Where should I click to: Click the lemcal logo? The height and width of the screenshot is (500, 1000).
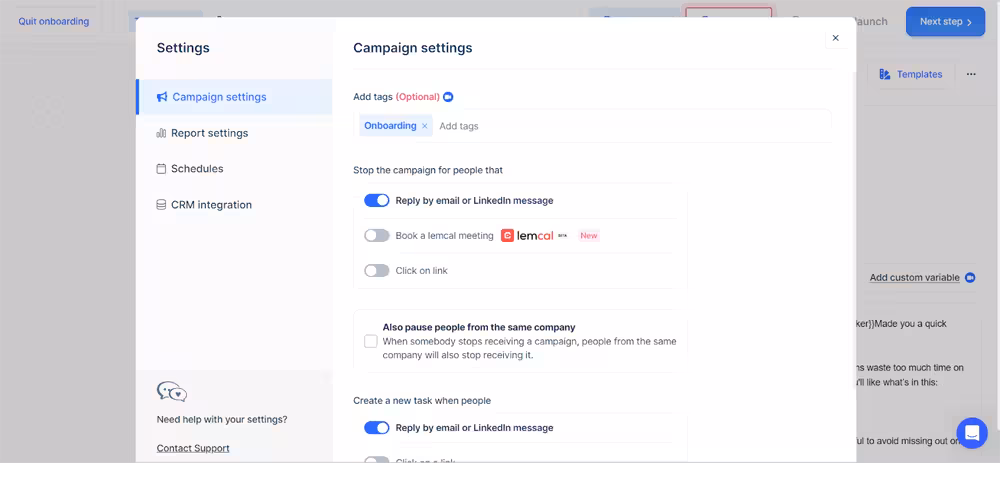[x=527, y=236]
